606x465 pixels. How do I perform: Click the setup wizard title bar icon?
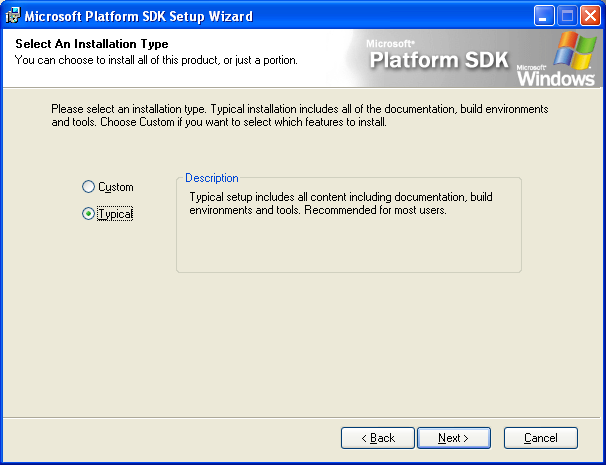click(x=12, y=16)
